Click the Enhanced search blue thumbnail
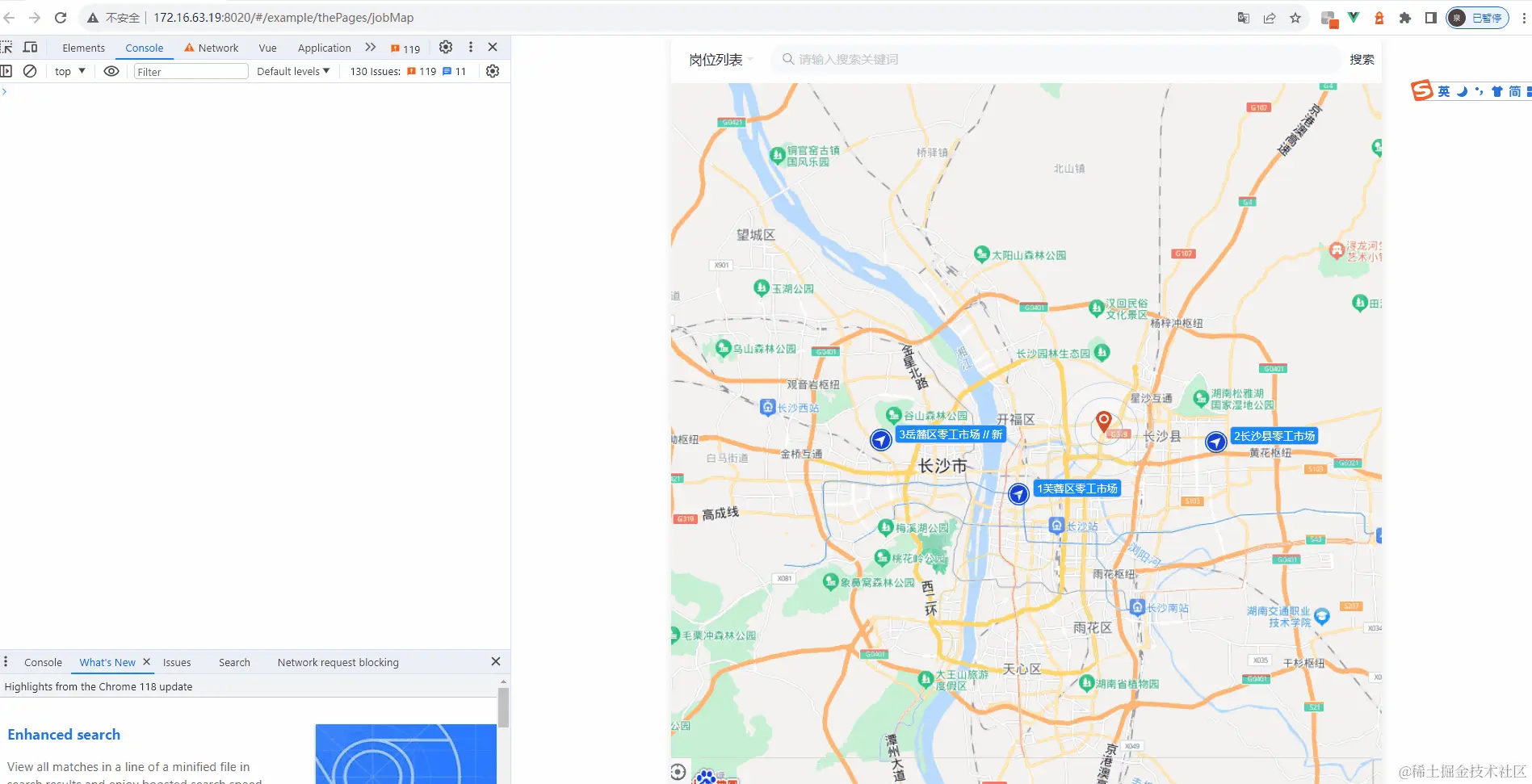 405,754
